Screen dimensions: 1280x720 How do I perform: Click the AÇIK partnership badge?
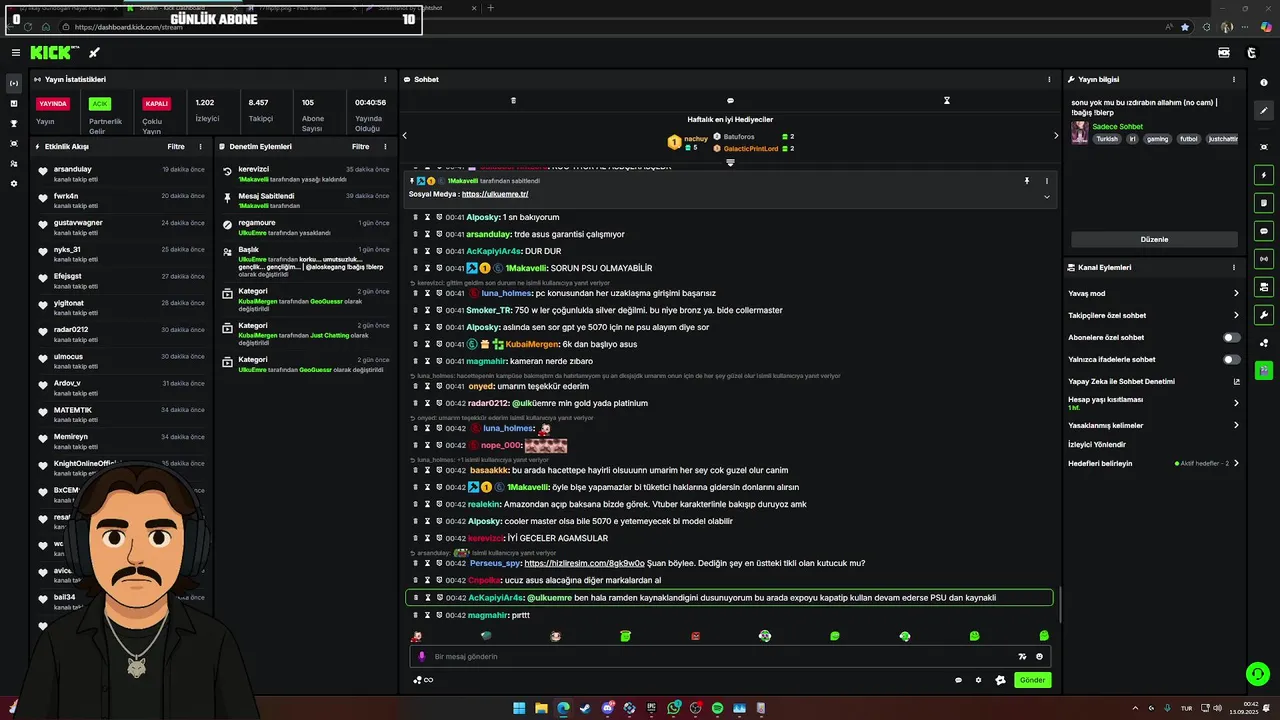click(99, 103)
